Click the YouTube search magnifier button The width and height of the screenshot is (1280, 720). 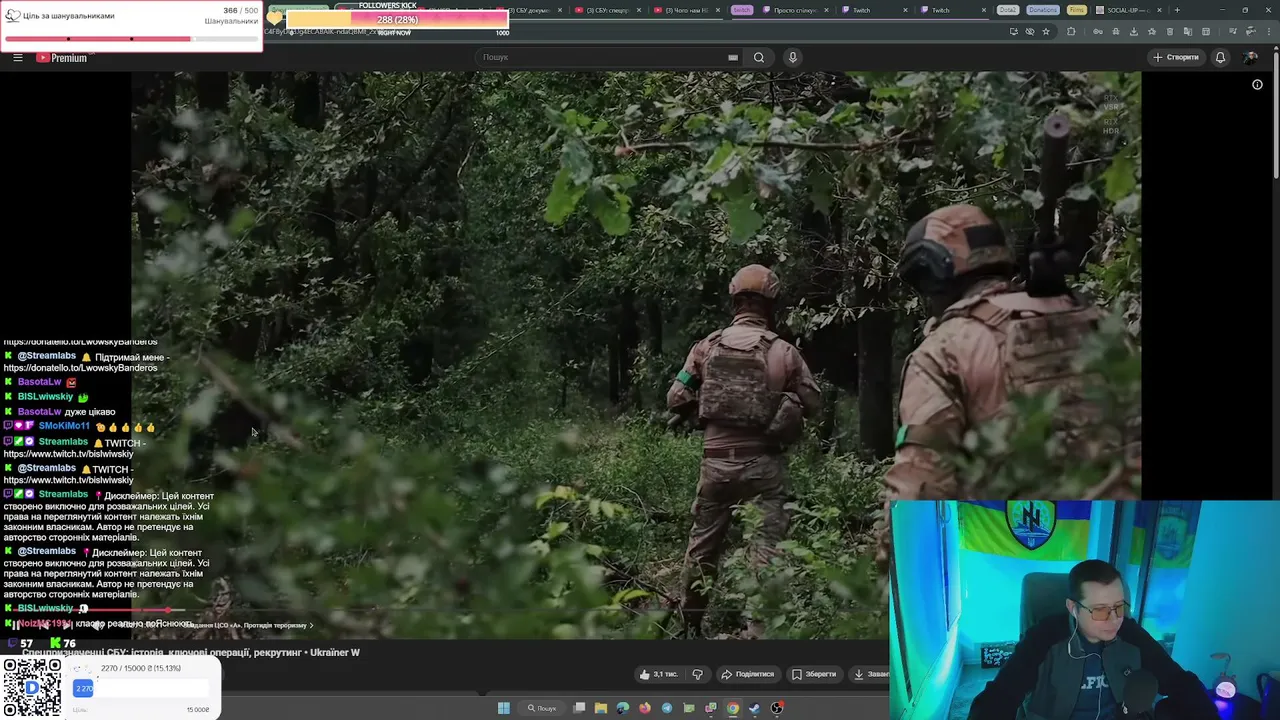pos(759,57)
